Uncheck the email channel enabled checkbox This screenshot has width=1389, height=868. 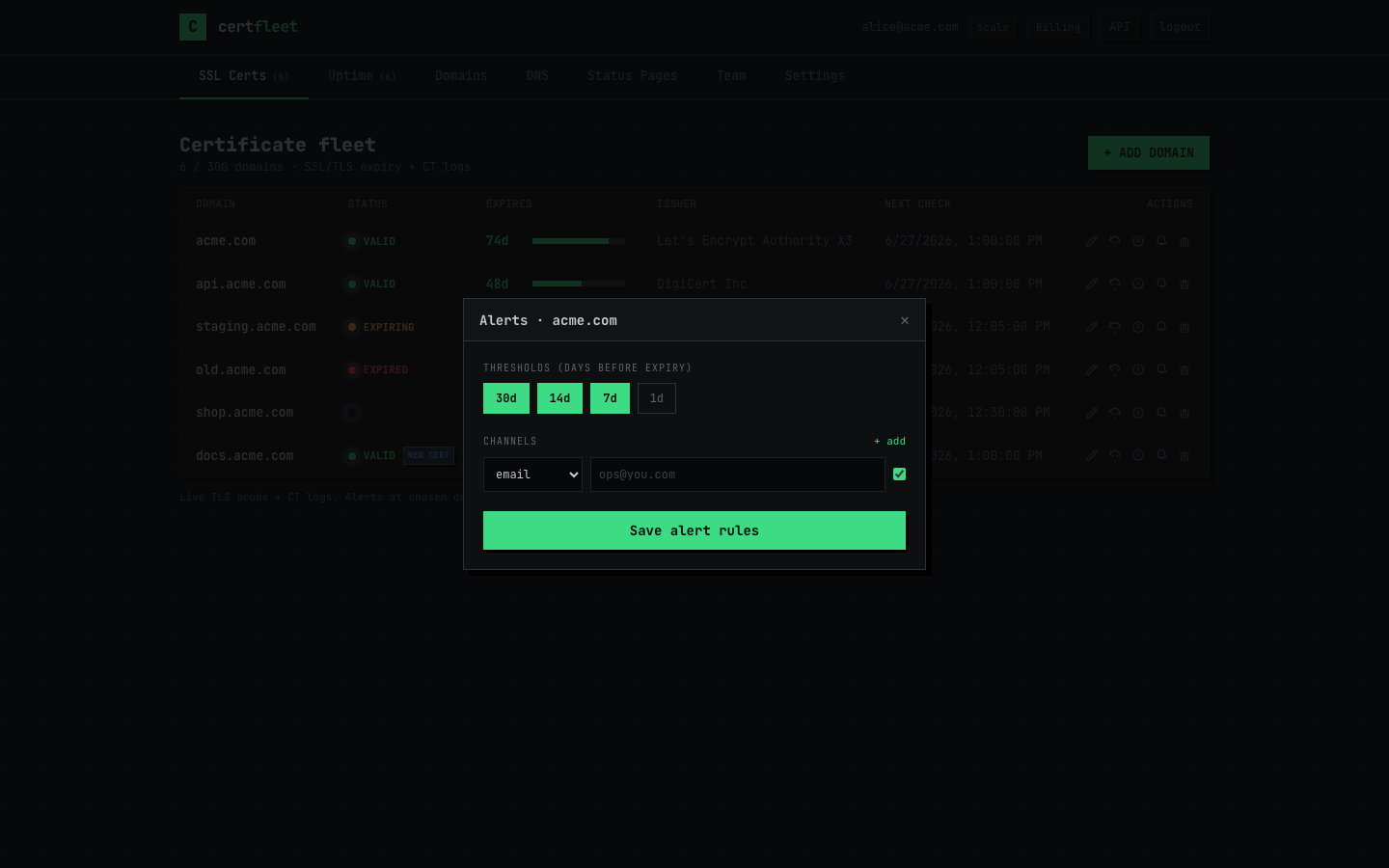click(900, 475)
